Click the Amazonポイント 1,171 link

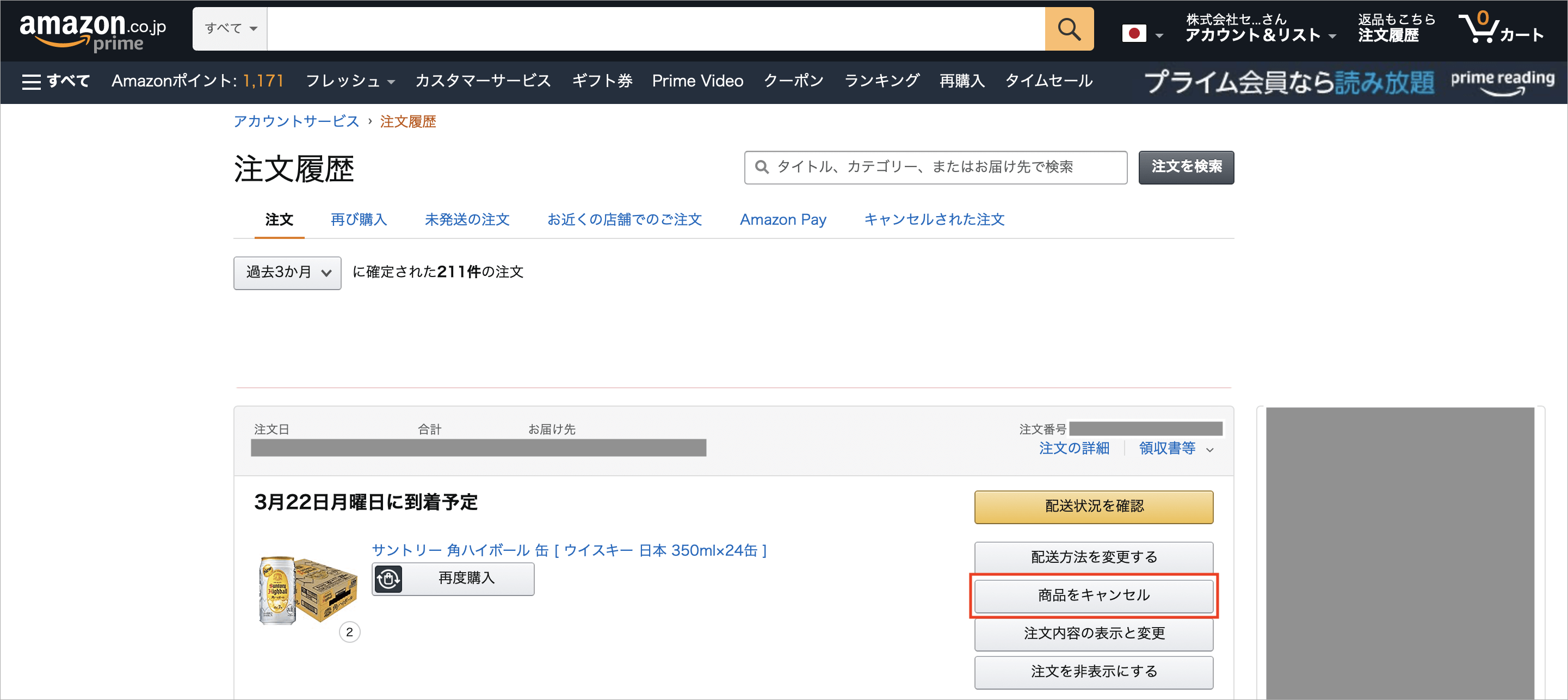(x=198, y=81)
